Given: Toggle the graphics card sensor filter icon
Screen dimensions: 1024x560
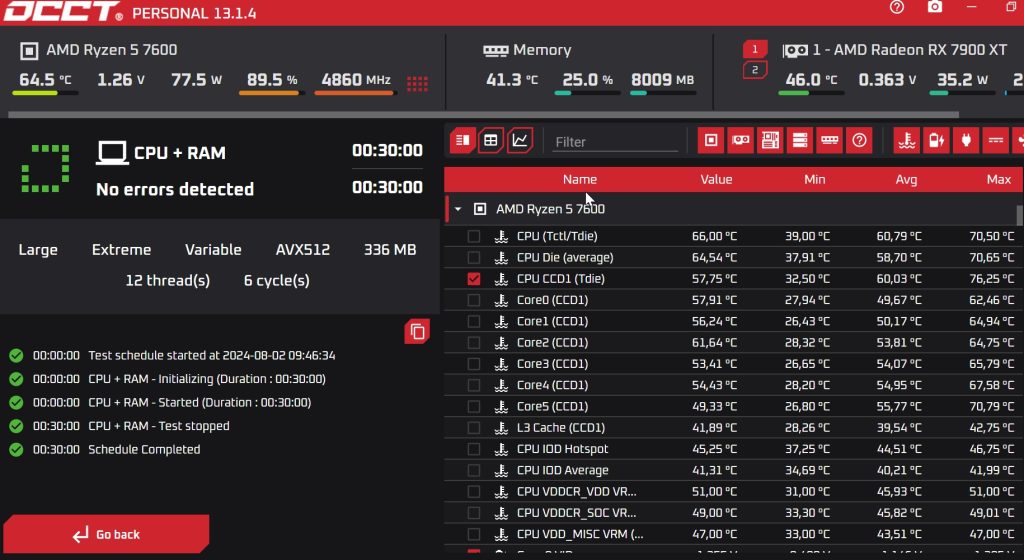Looking at the screenshot, I should (x=741, y=140).
